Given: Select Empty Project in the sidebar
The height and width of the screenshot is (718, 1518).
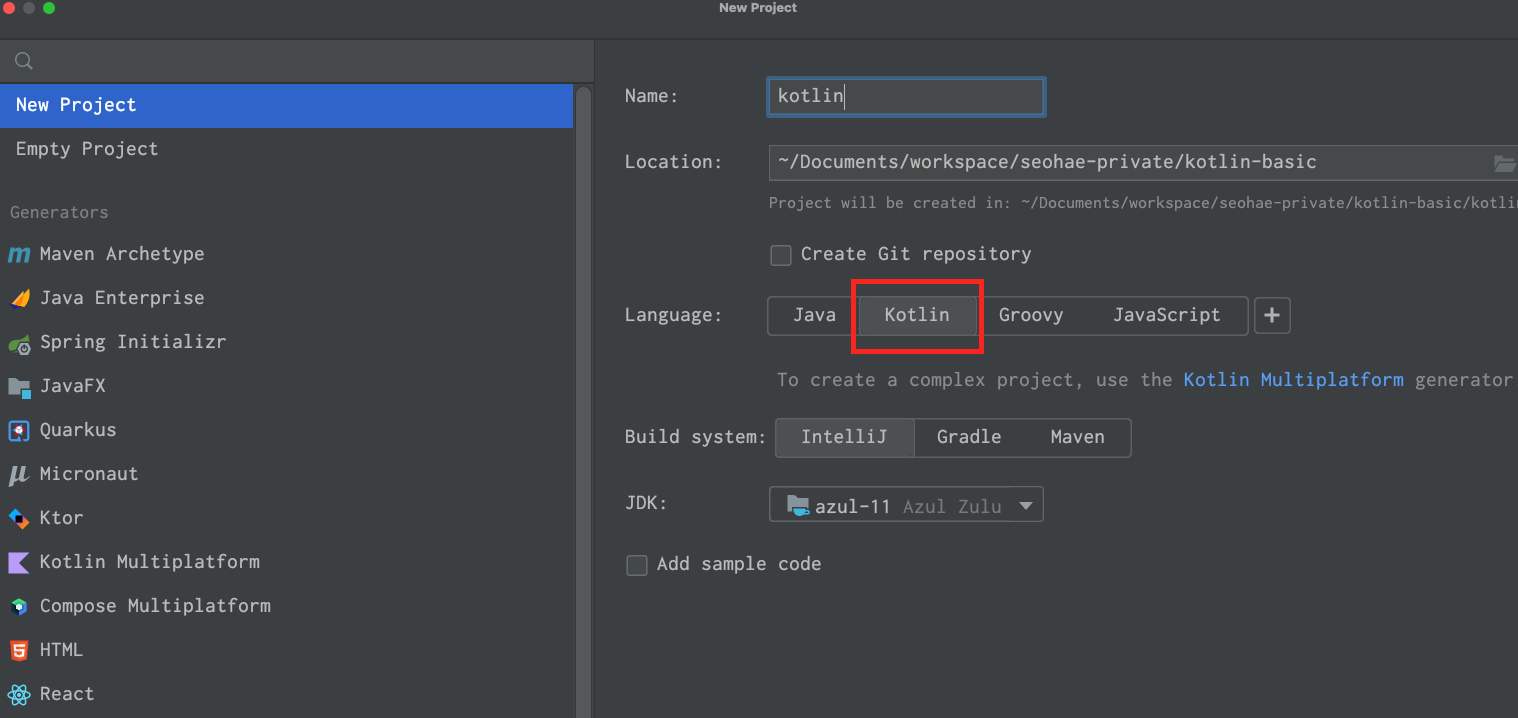Looking at the screenshot, I should tap(286, 149).
